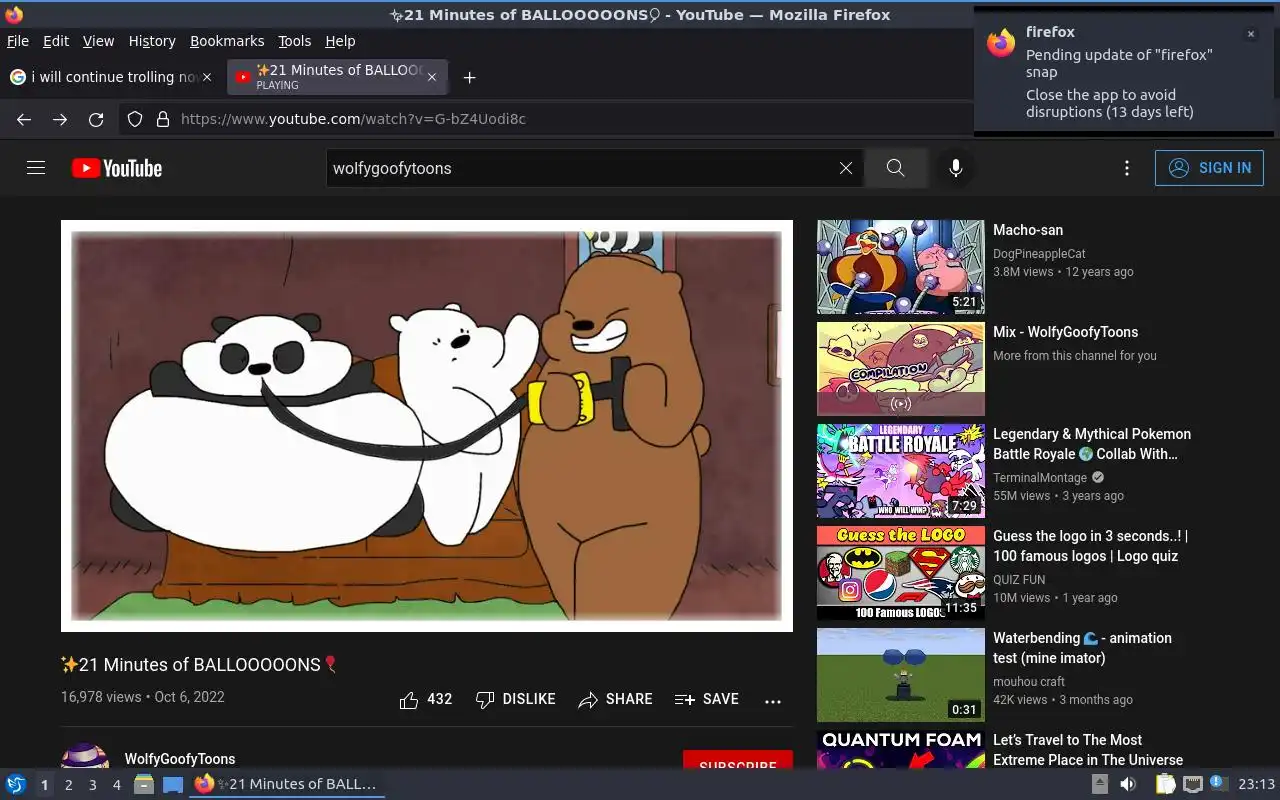Viewport: 1280px width, 800px height.
Task: Click QUIZ FUN channel name
Action: [x=1019, y=580]
